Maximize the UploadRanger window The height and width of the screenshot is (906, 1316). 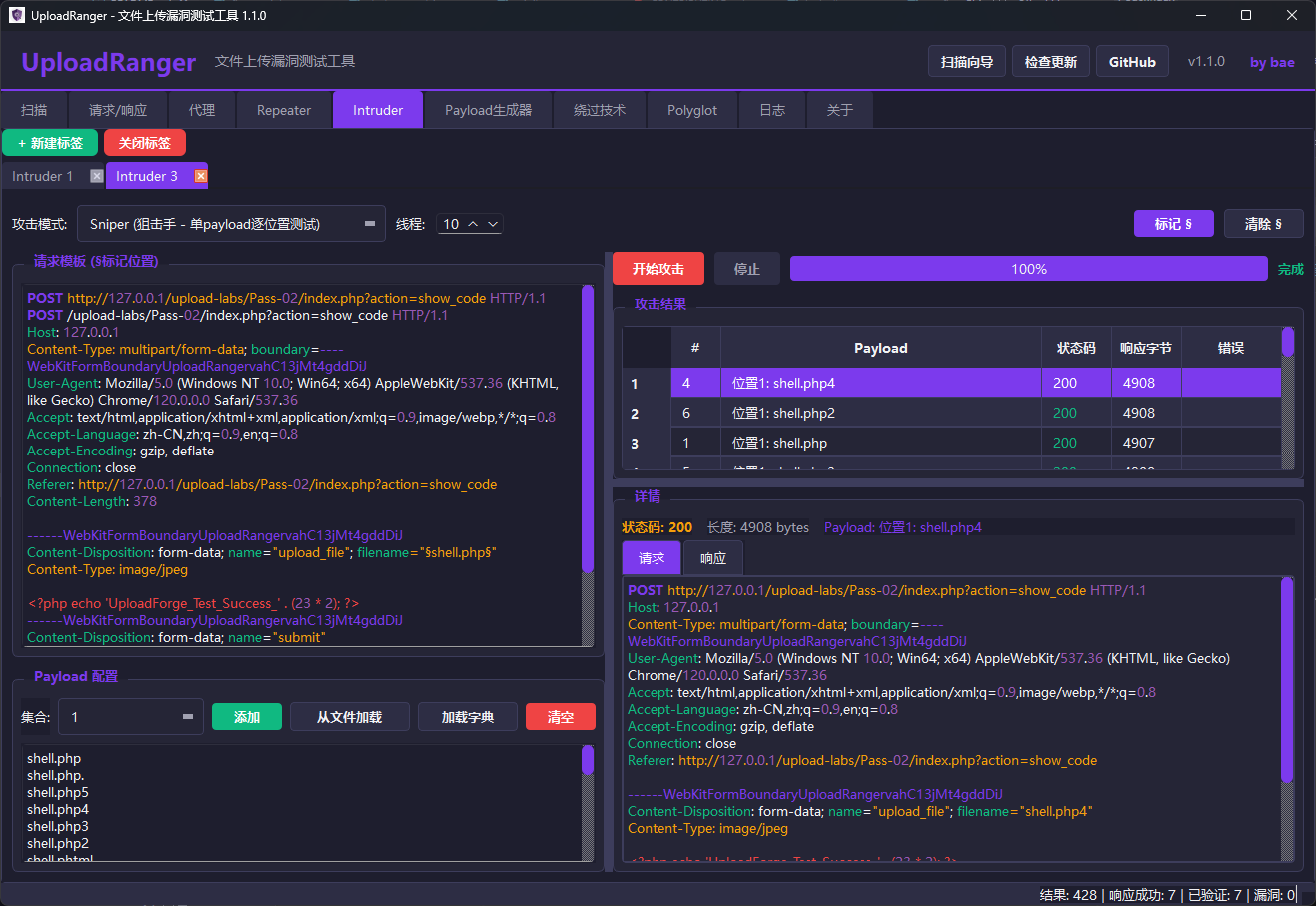click(x=1246, y=15)
